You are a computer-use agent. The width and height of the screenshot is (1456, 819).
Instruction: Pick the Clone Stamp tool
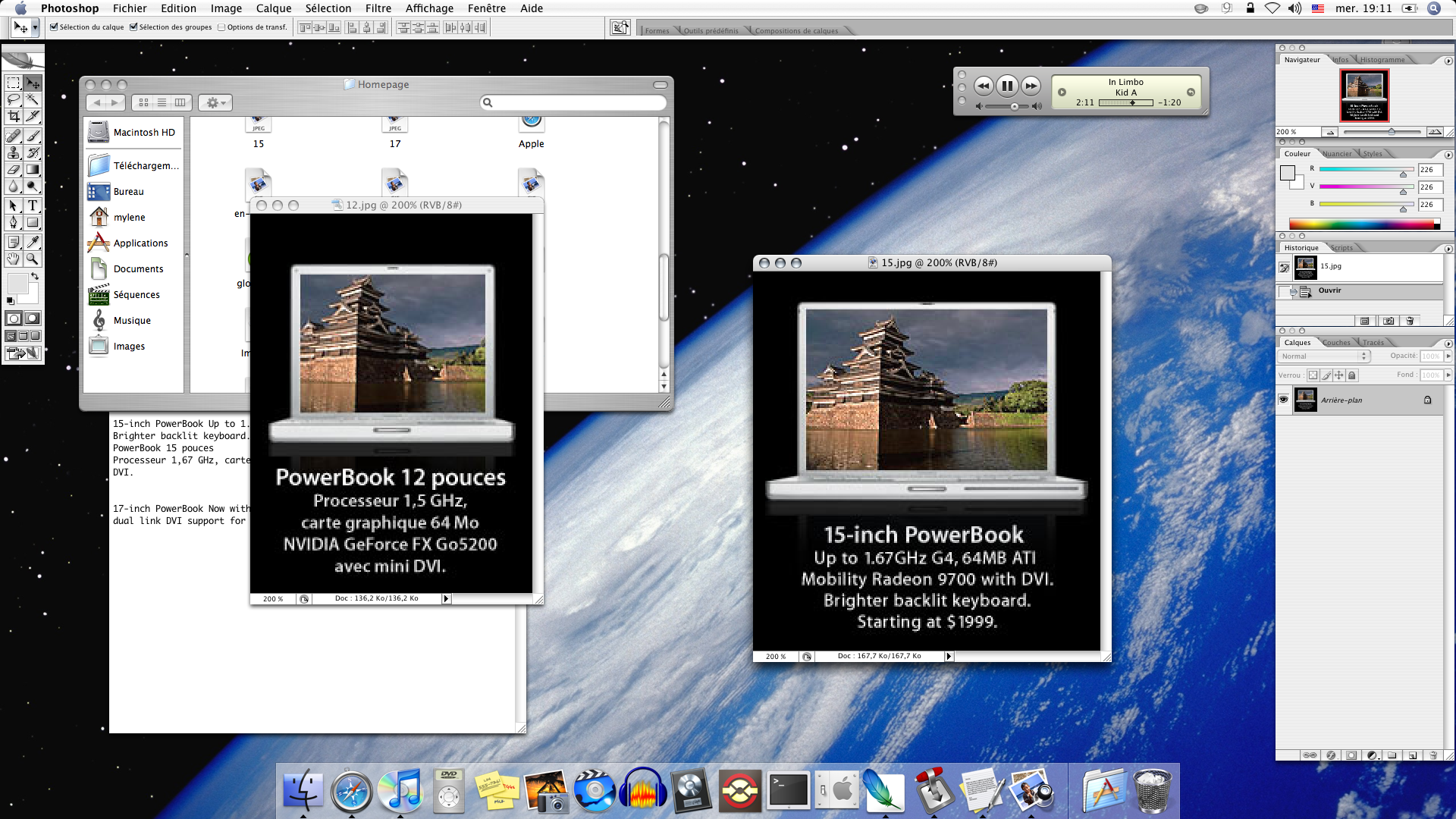(14, 152)
